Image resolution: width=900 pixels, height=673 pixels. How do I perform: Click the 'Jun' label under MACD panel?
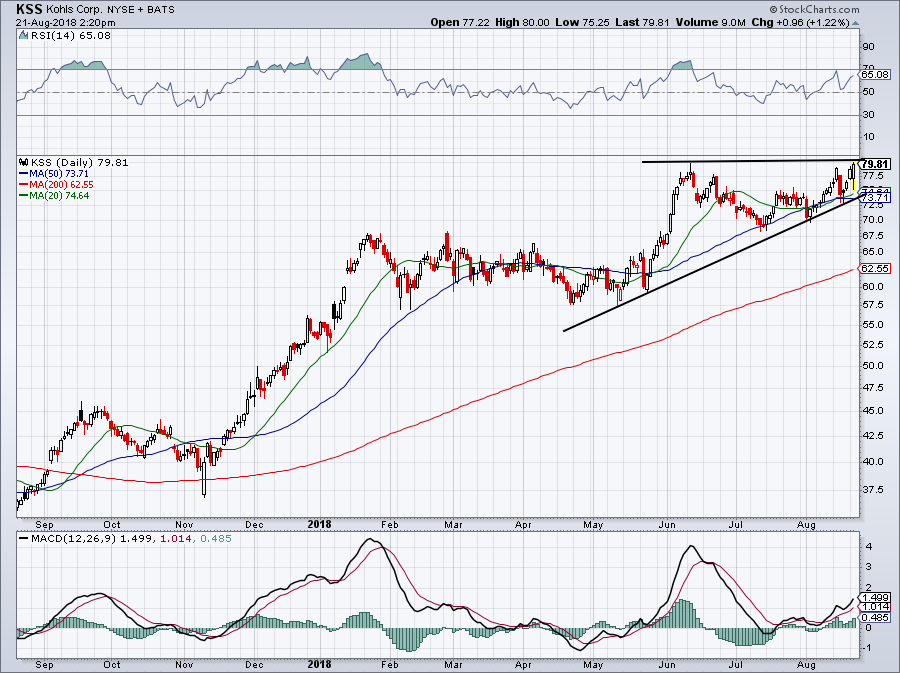pyautogui.click(x=667, y=664)
